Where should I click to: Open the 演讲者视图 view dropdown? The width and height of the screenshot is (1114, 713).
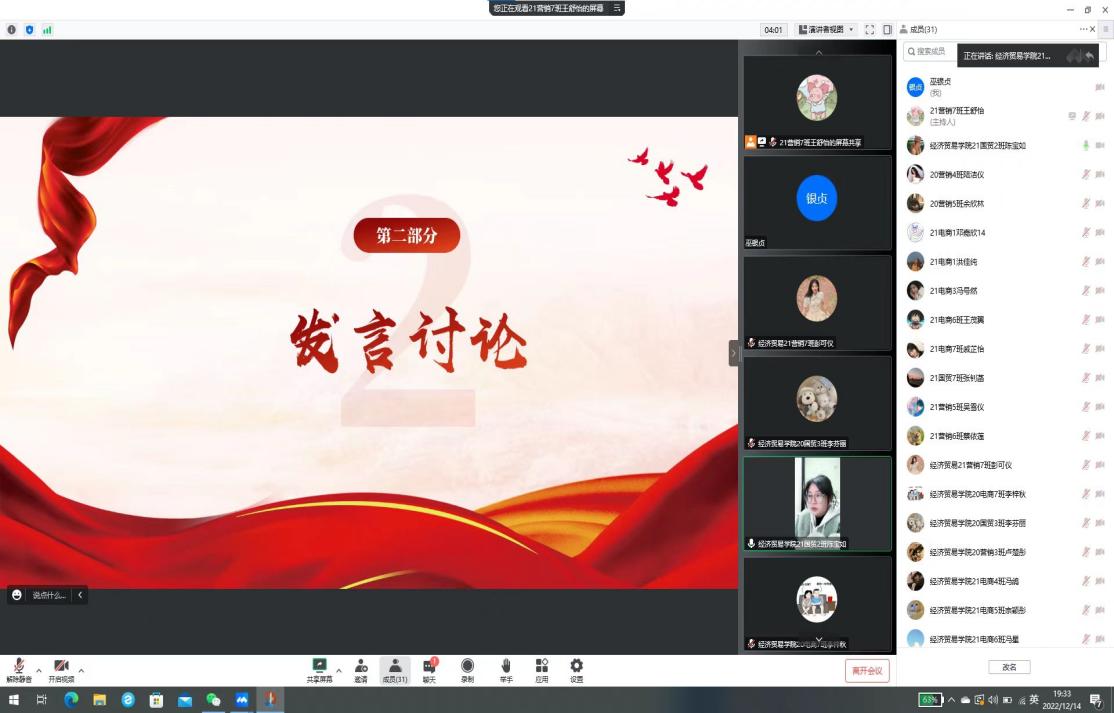click(826, 30)
